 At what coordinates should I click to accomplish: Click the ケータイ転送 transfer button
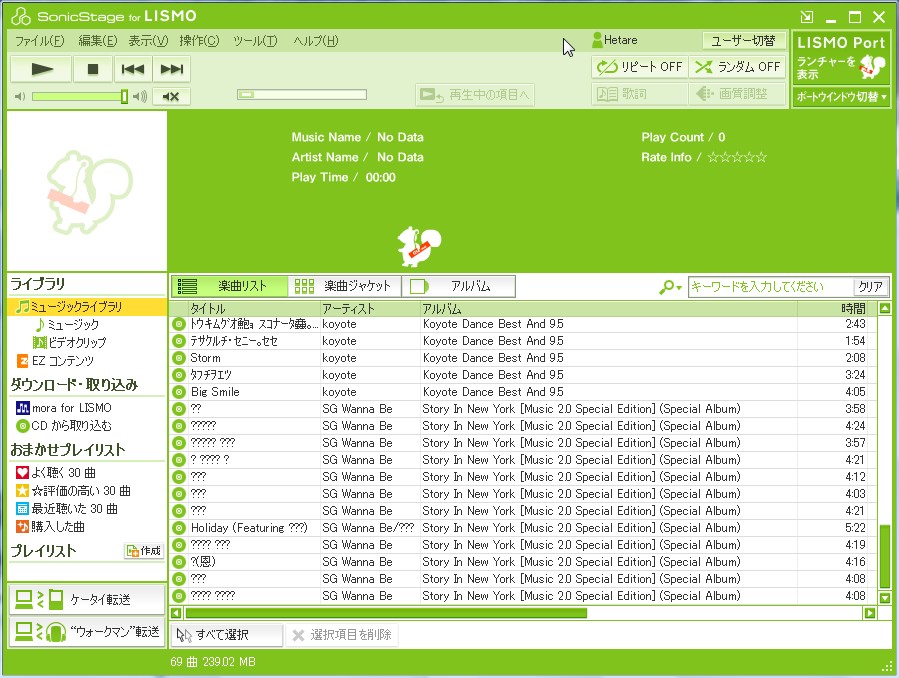(87, 599)
